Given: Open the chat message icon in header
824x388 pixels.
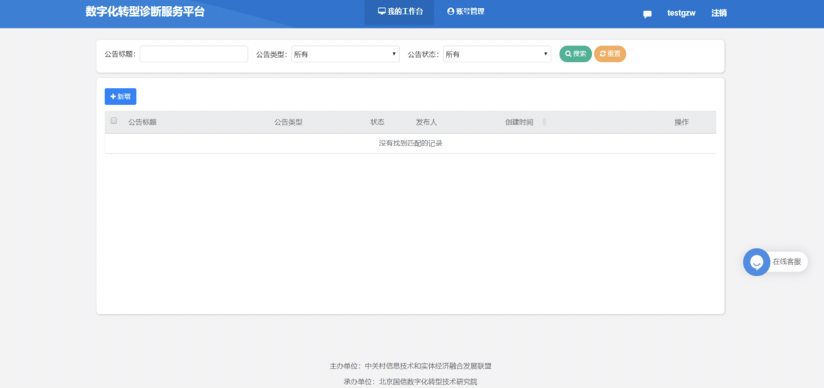Looking at the screenshot, I should (x=647, y=14).
